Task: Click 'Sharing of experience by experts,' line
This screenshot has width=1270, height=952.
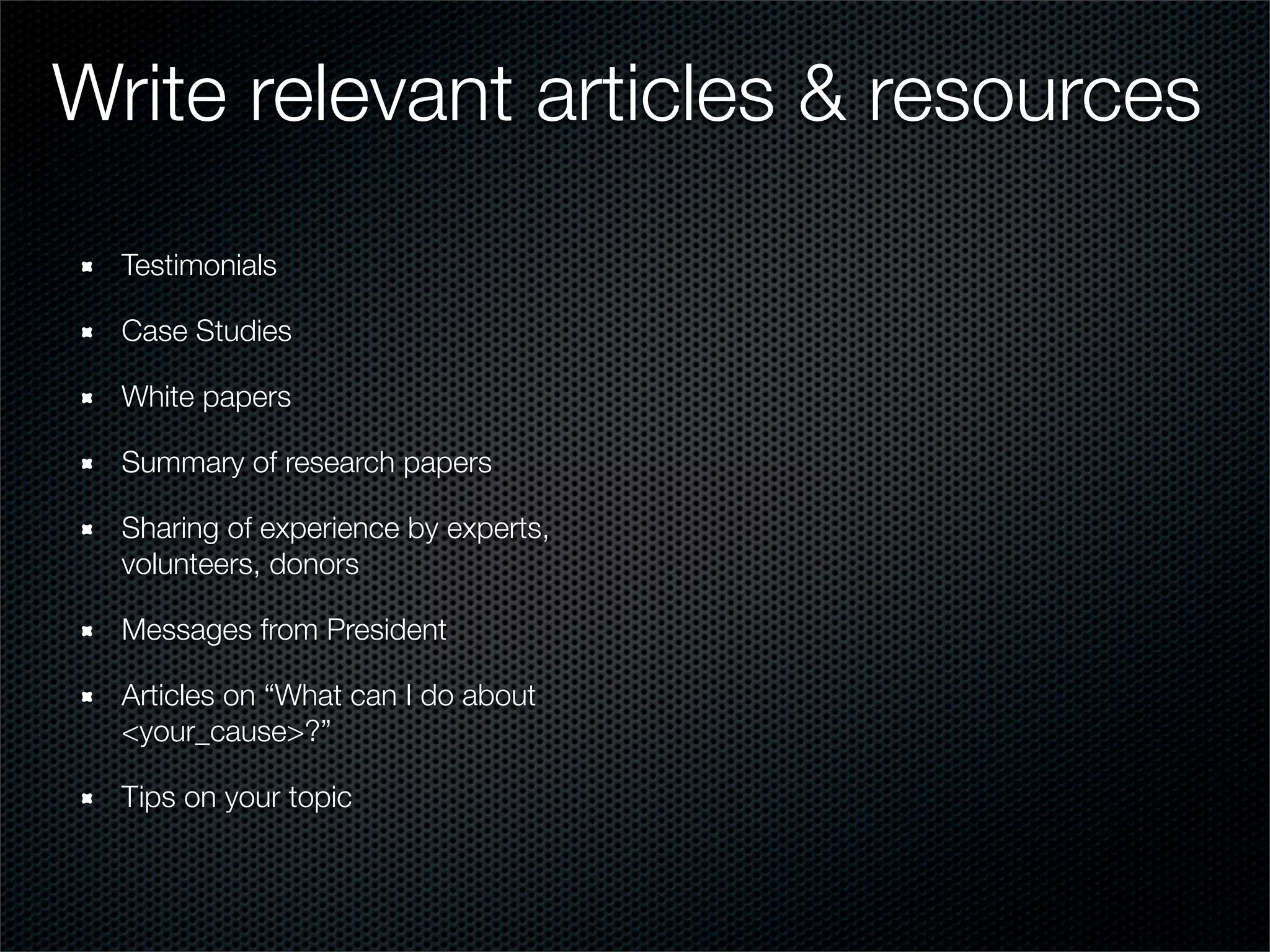Action: (x=335, y=528)
